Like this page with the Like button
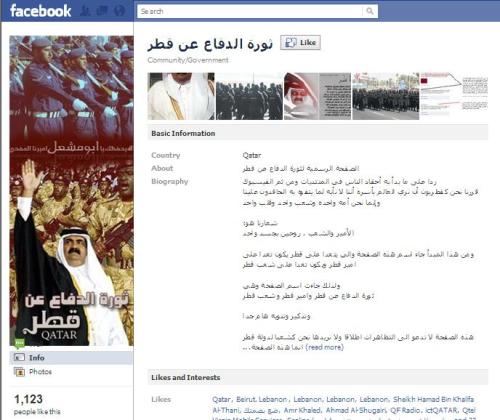The image size is (500, 420). tap(300, 43)
